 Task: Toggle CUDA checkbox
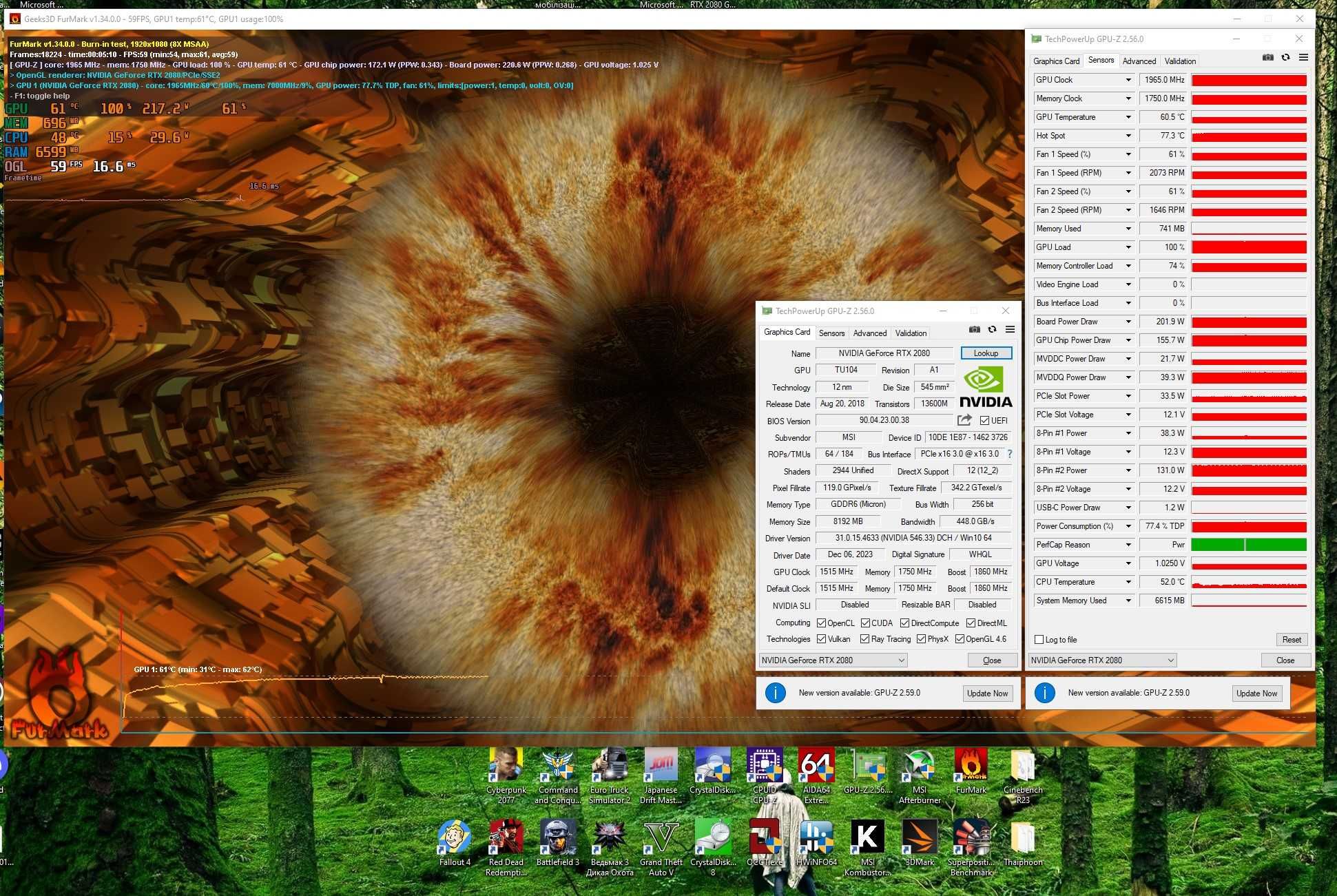tap(865, 623)
